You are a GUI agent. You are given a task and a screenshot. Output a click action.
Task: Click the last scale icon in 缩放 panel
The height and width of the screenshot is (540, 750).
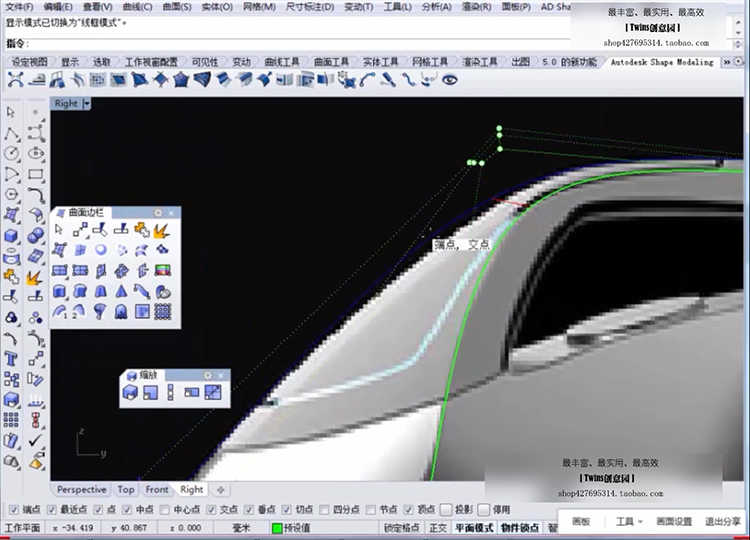coord(213,393)
